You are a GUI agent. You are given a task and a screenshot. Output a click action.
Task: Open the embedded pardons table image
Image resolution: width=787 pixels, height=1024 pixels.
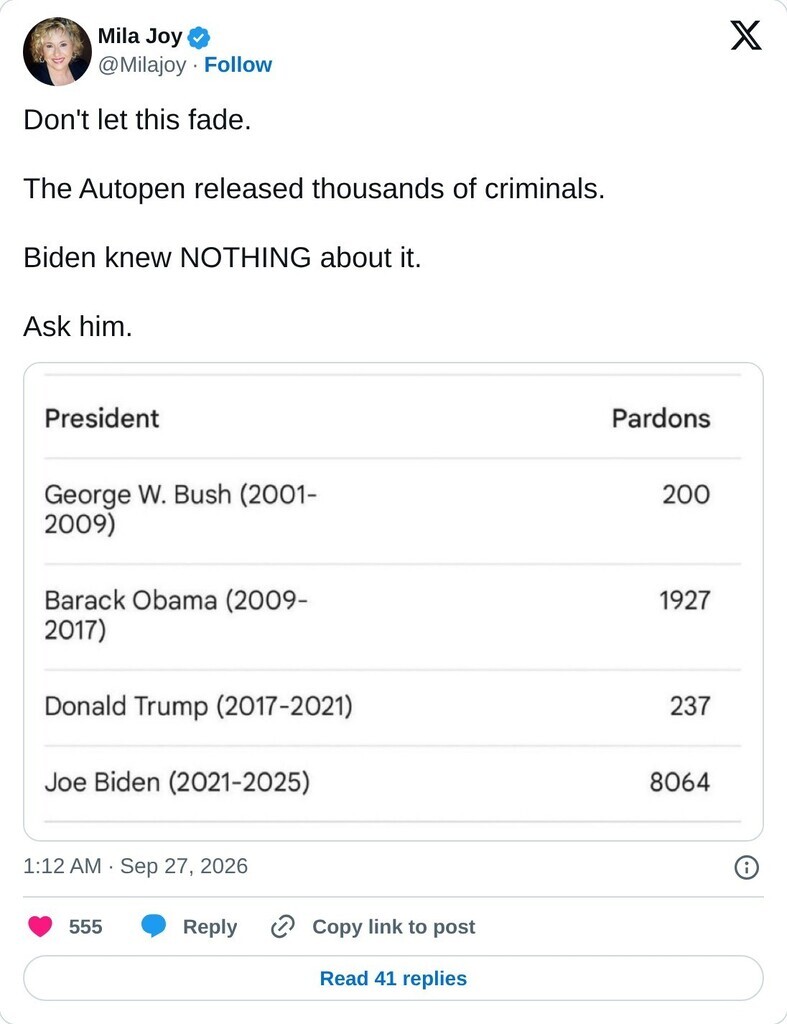tap(393, 601)
